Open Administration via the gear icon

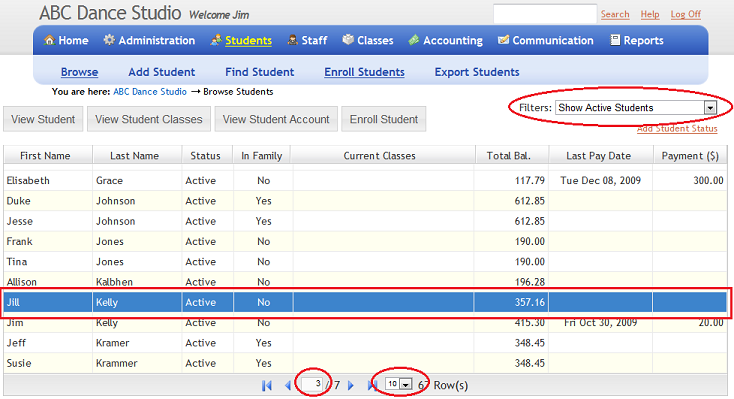pyautogui.click(x=109, y=40)
